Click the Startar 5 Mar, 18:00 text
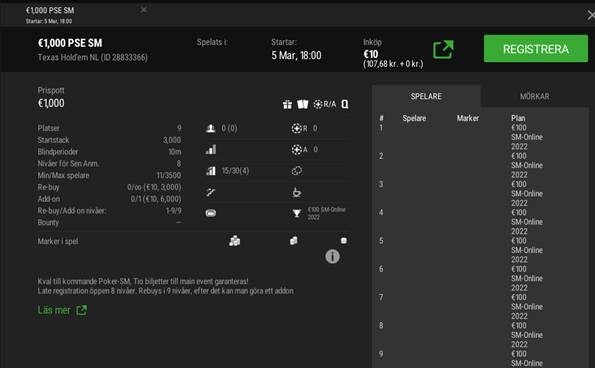Viewport: 595px width, 368px height. coord(296,55)
